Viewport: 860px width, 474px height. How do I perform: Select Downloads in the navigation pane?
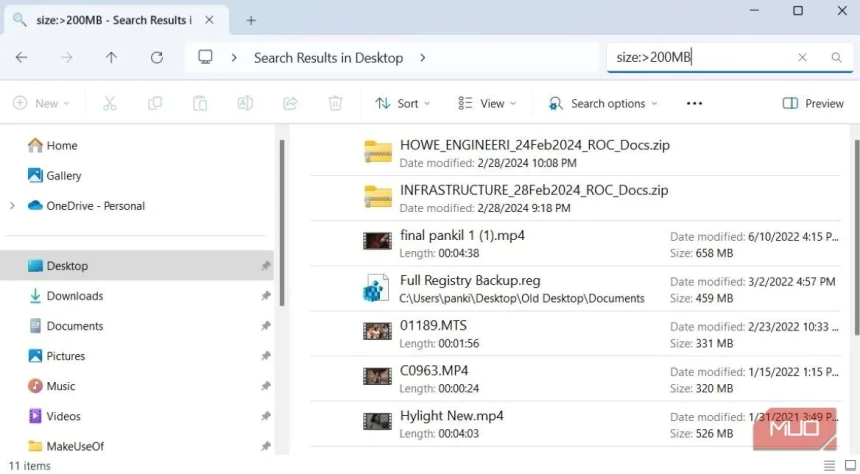[x=74, y=296]
